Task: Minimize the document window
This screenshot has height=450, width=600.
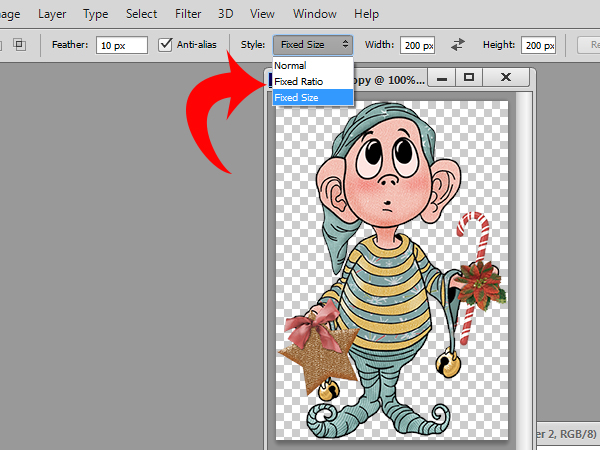Action: click(441, 77)
